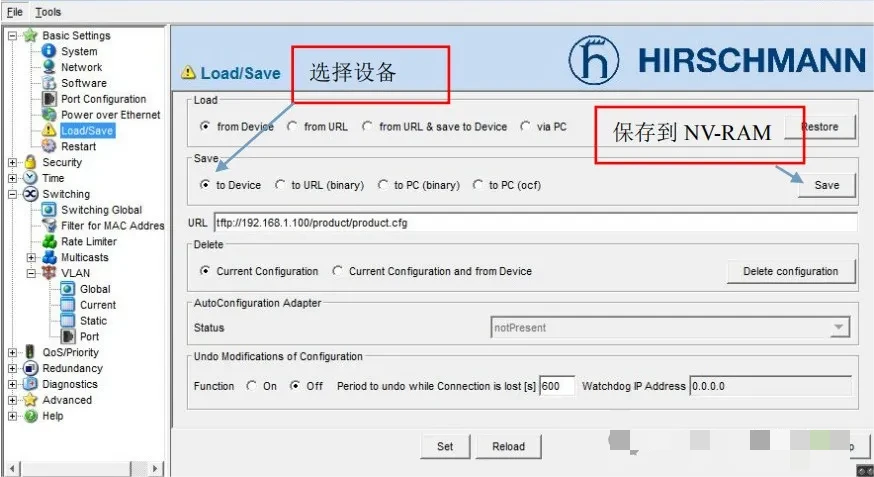874x477 pixels.
Task: Click the VLAN Static icon
Action: pyautogui.click(x=67, y=320)
